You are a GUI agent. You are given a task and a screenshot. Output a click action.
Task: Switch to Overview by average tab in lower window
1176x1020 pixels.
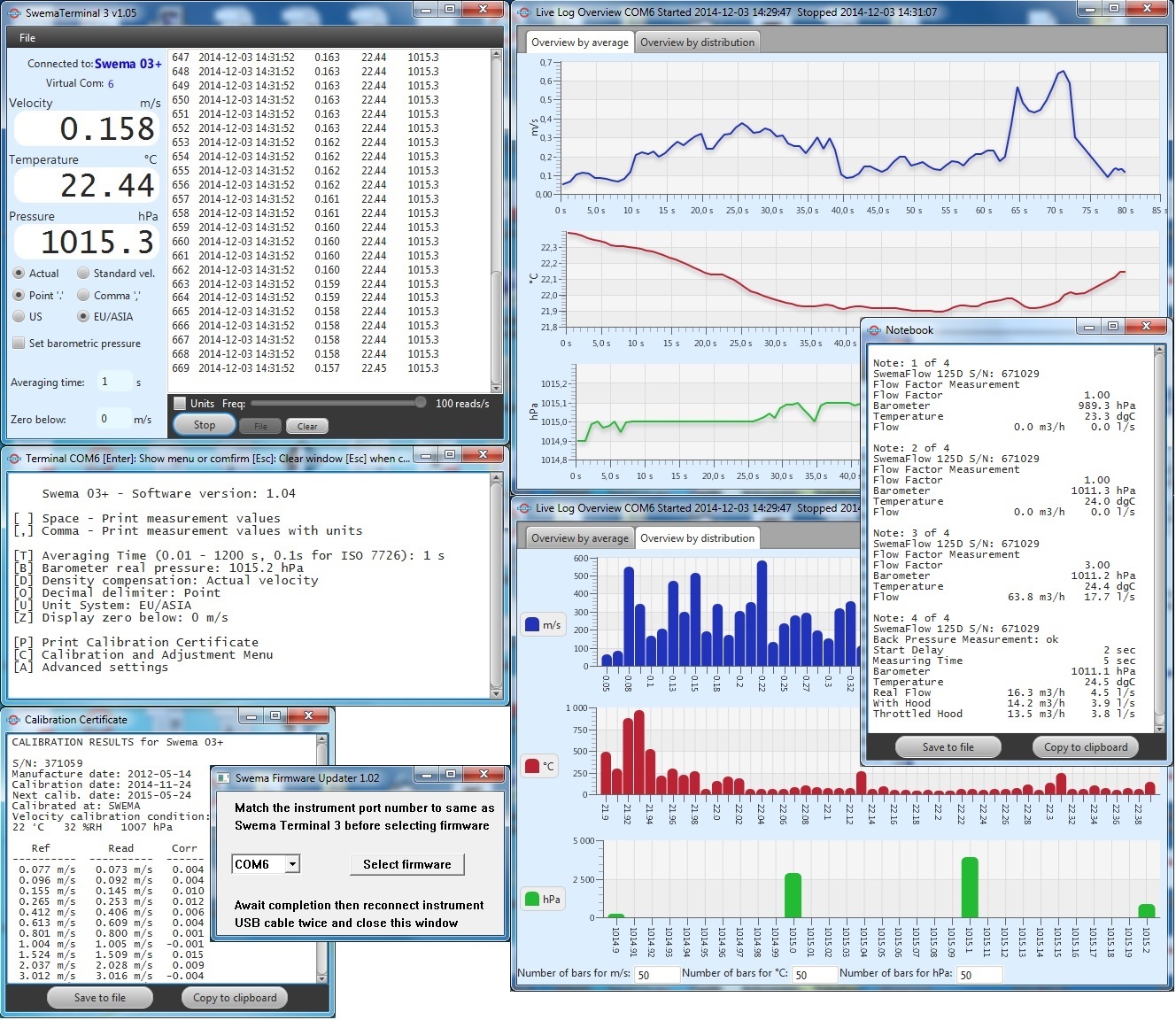click(x=580, y=538)
